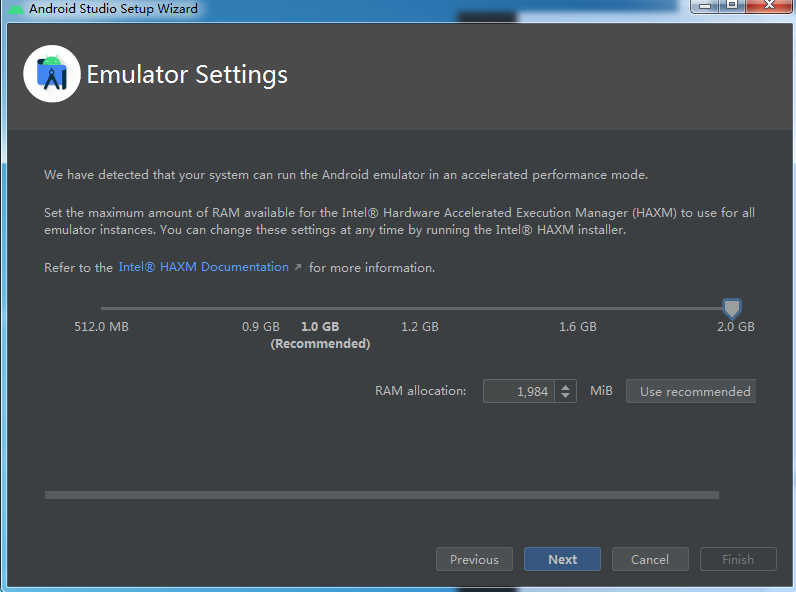
Task: Minimize the Setup Wizard window
Action: 706,6
